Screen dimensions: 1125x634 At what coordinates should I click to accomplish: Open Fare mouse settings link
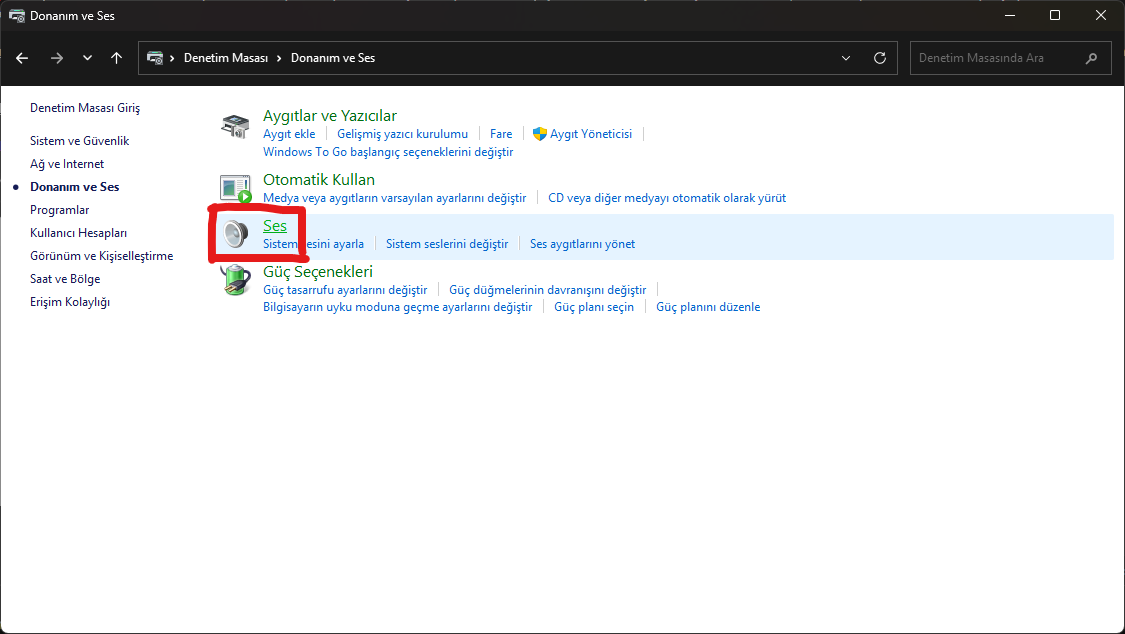tap(501, 134)
